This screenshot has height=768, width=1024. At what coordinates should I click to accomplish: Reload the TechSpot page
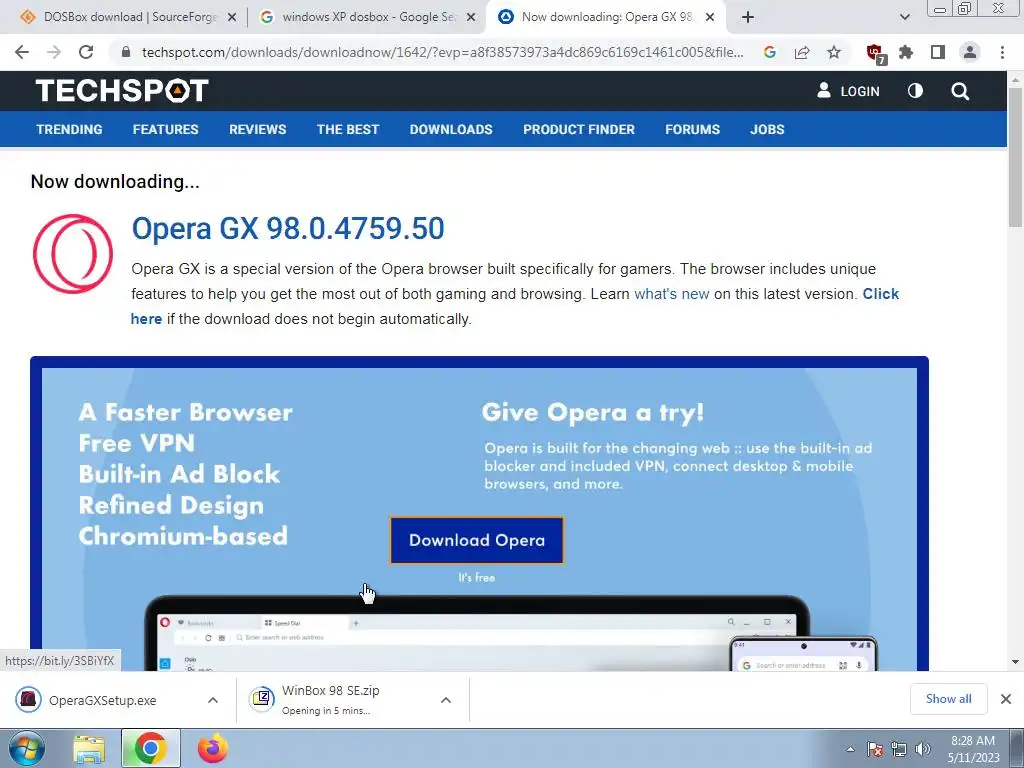(x=86, y=52)
